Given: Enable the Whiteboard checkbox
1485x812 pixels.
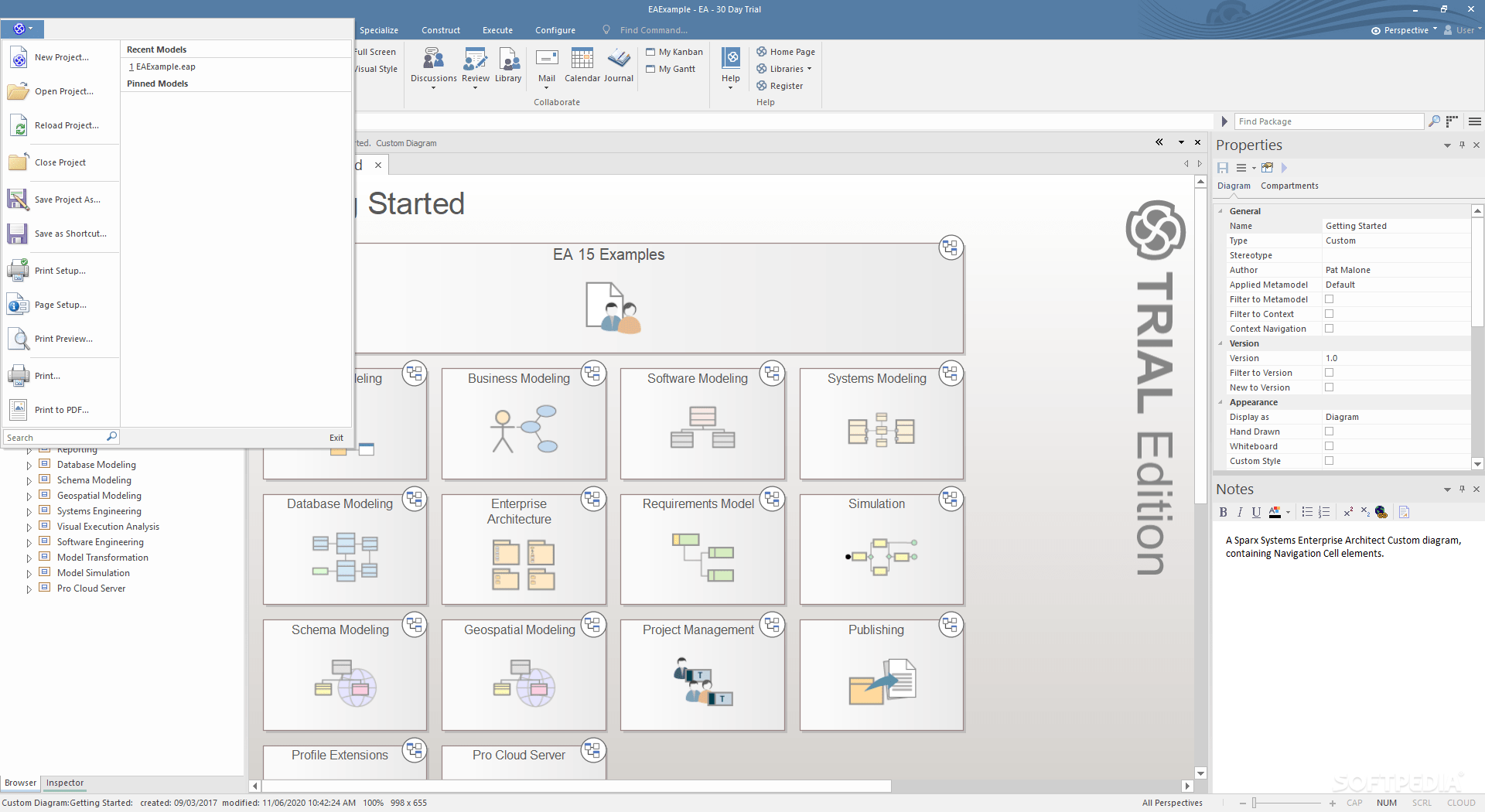Looking at the screenshot, I should pos(1330,446).
